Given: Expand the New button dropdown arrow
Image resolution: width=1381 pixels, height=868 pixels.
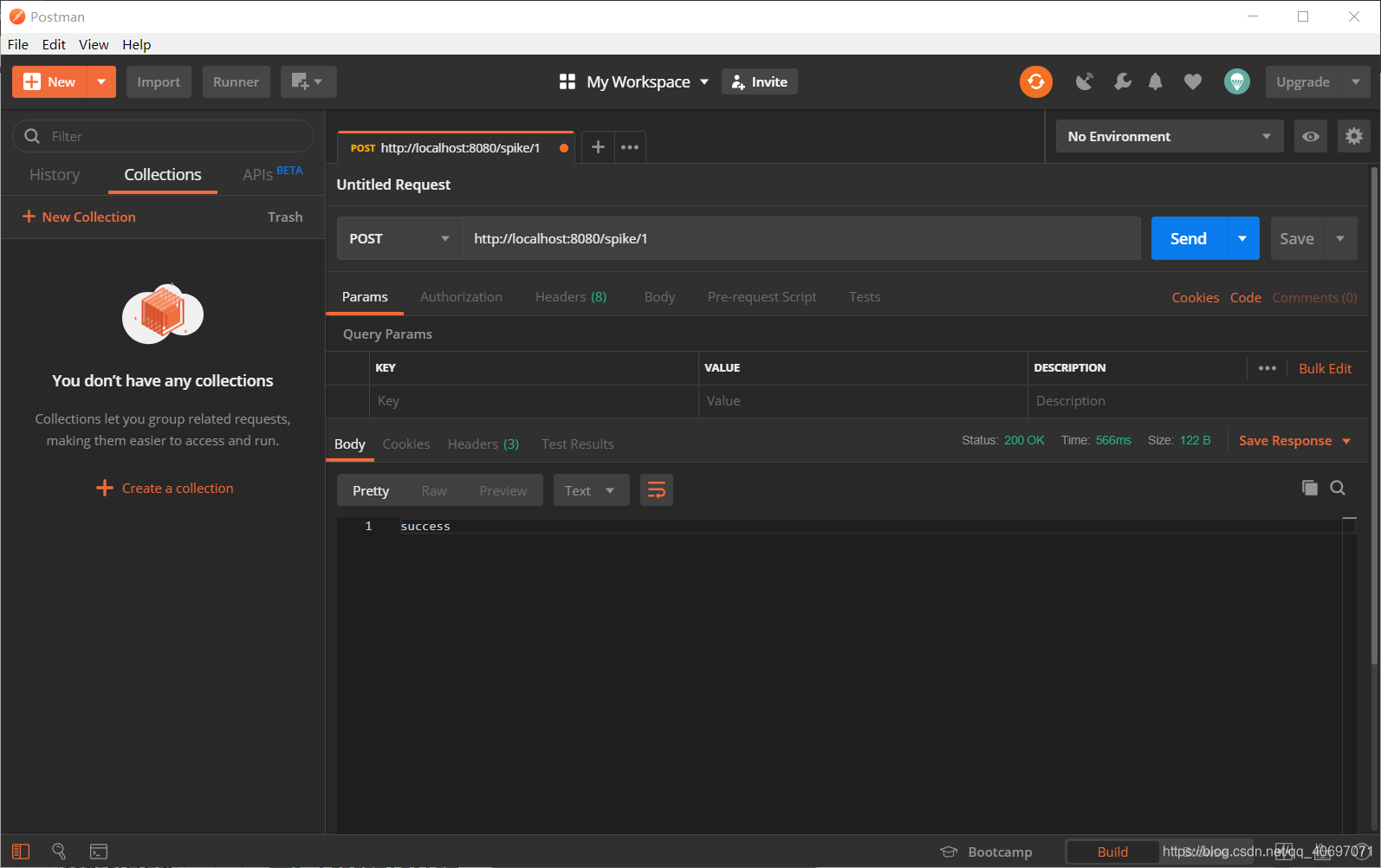Looking at the screenshot, I should pos(101,81).
